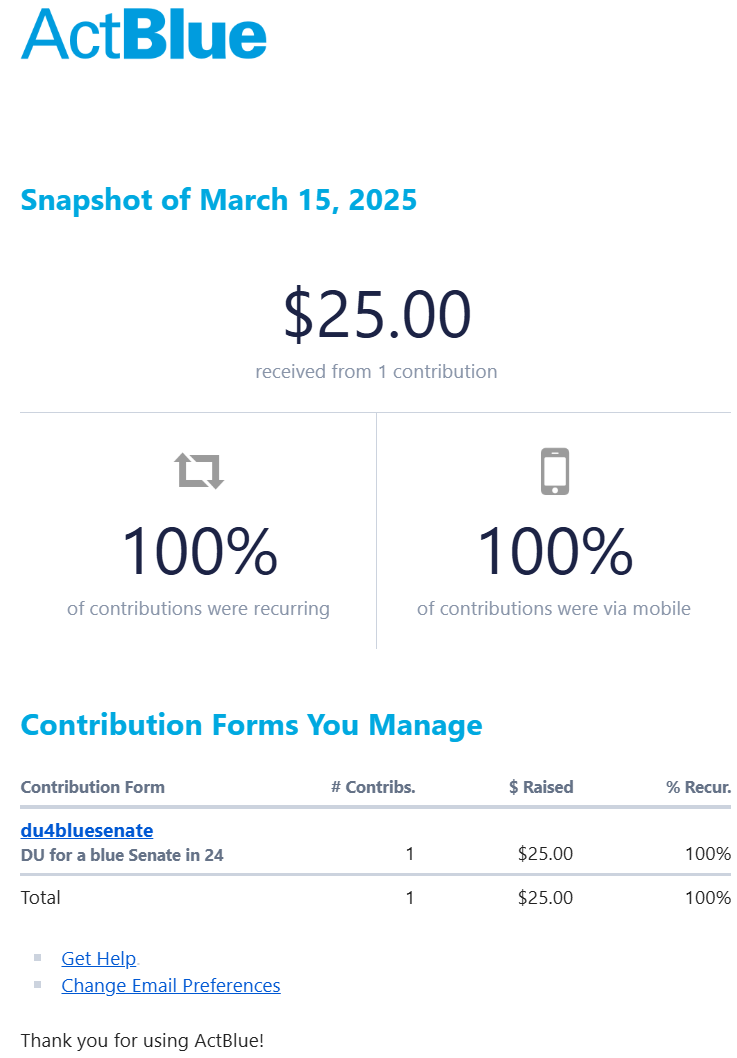The image size is (737, 1058).
Task: Click the Snapshot of March 15, 2025 heading
Action: 218,200
